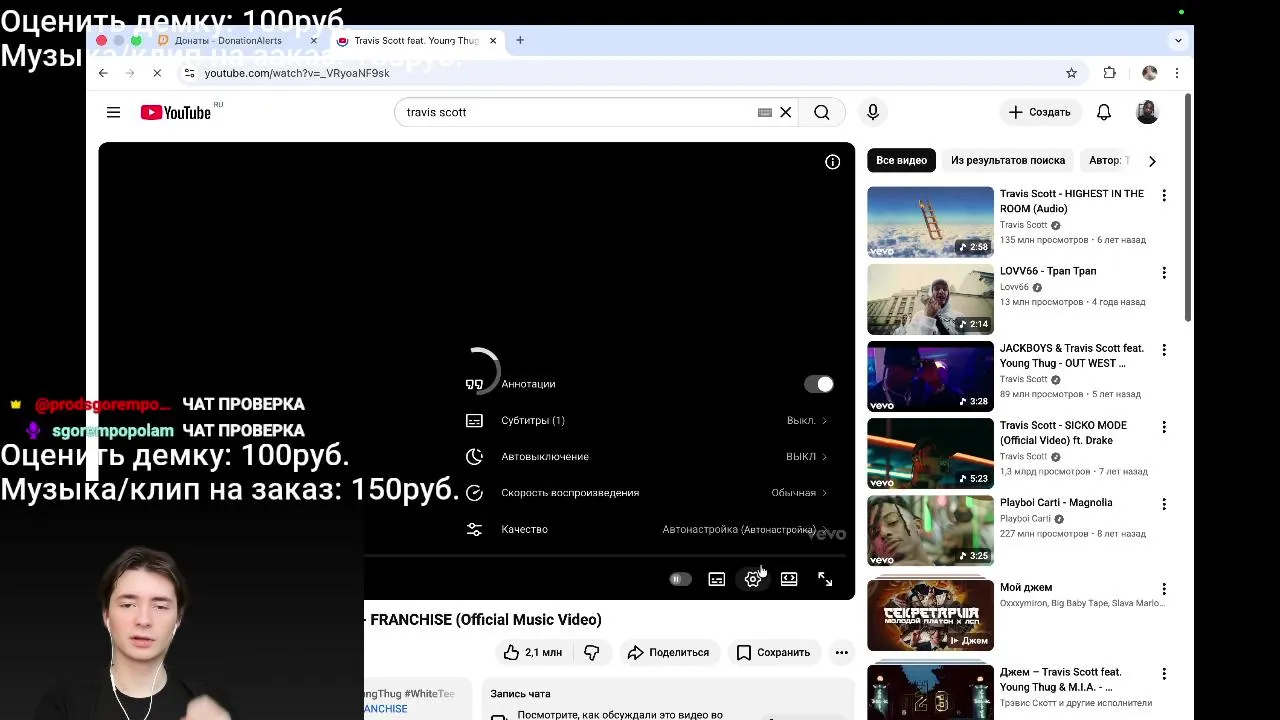
Task: Select the Все видео chip
Action: coord(901,160)
